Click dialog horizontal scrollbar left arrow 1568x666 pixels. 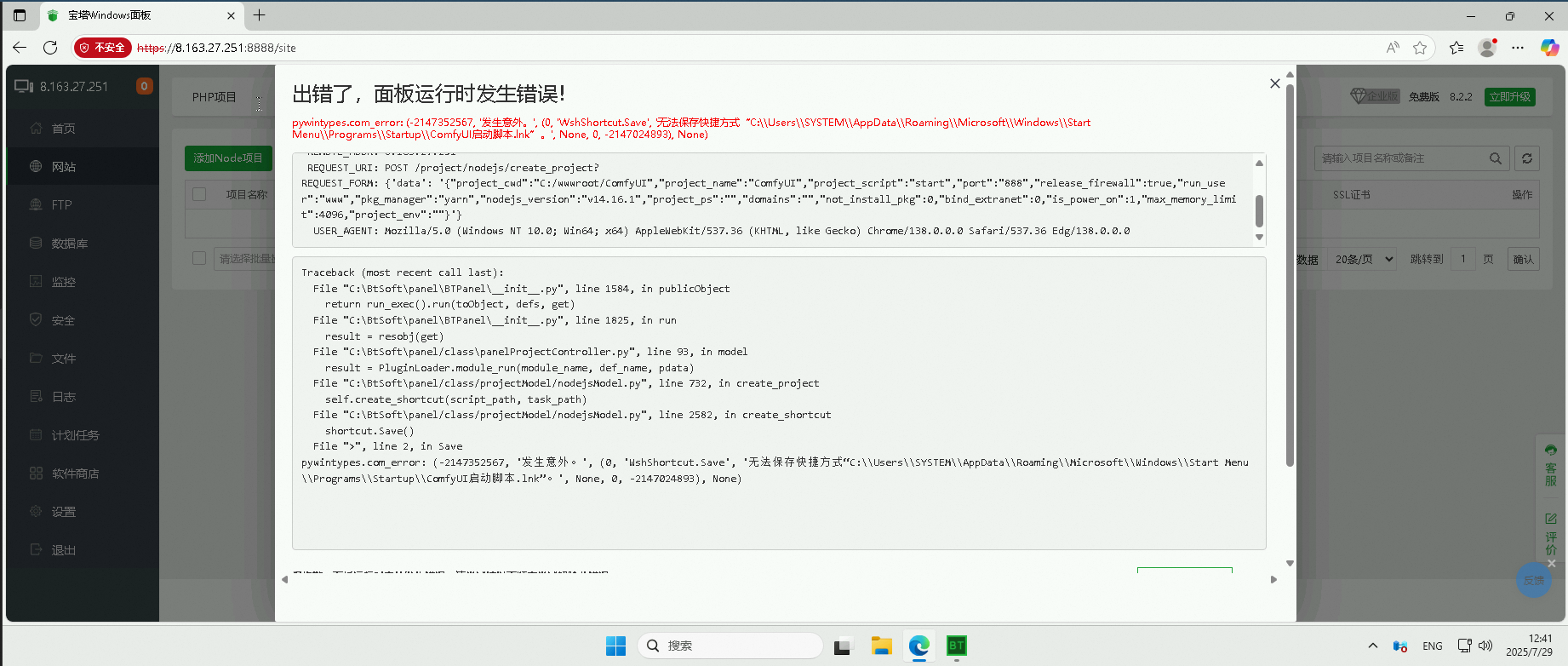pyautogui.click(x=284, y=579)
